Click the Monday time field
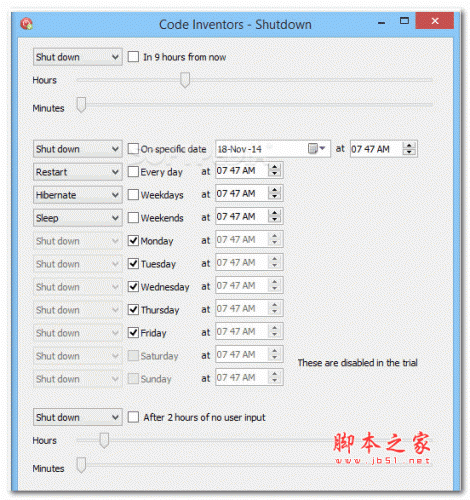This screenshot has height=500, width=470. 249,239
